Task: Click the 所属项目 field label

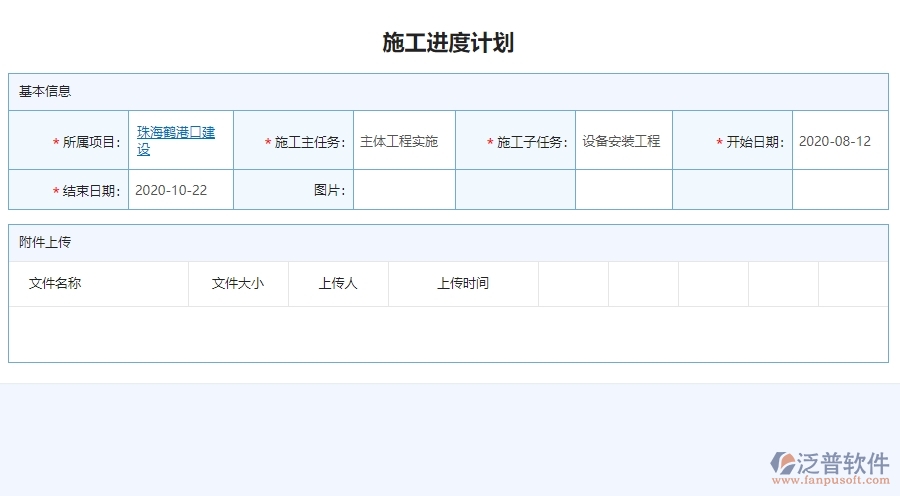Action: tap(90, 142)
